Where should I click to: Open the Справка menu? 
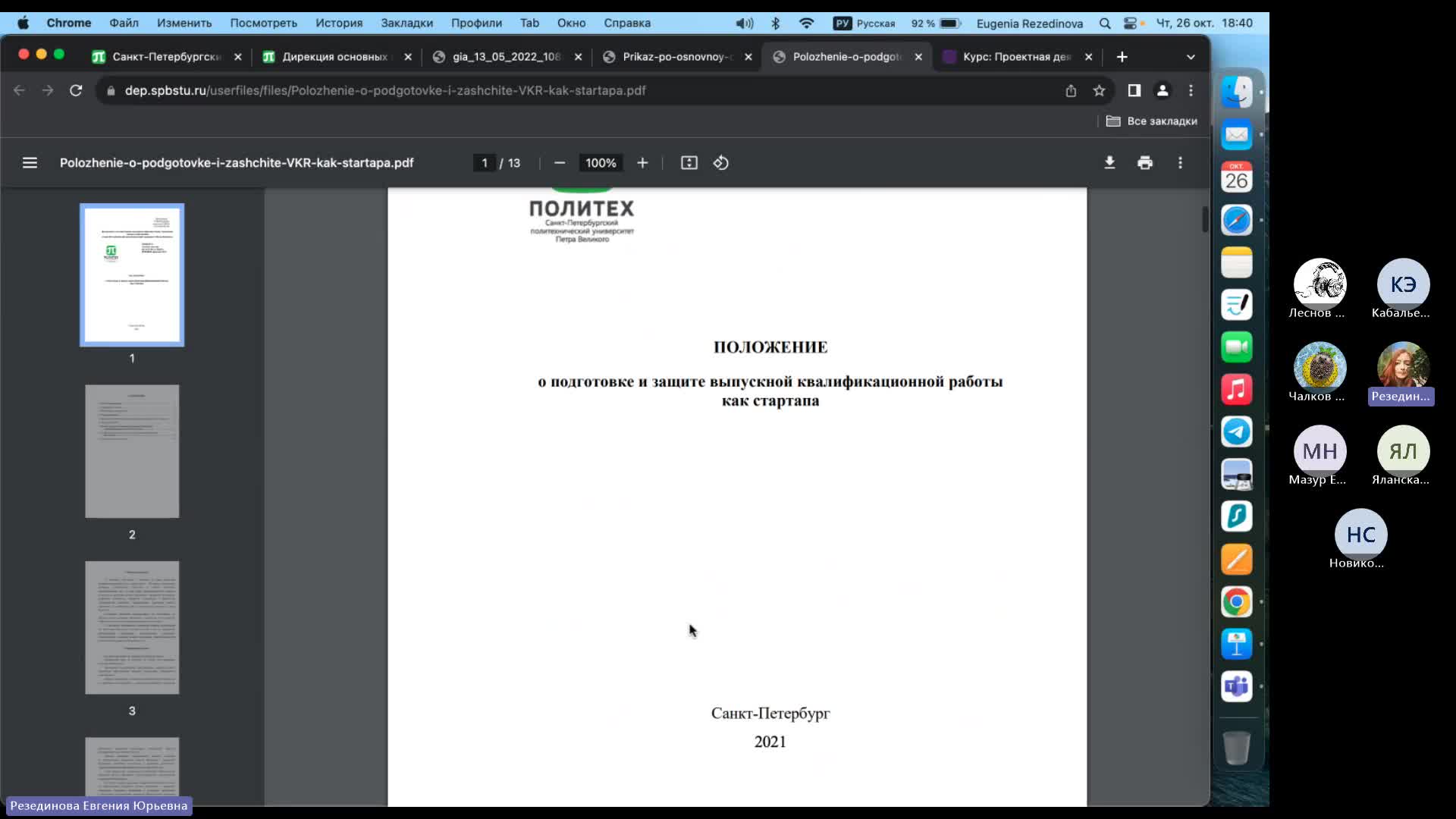click(627, 23)
